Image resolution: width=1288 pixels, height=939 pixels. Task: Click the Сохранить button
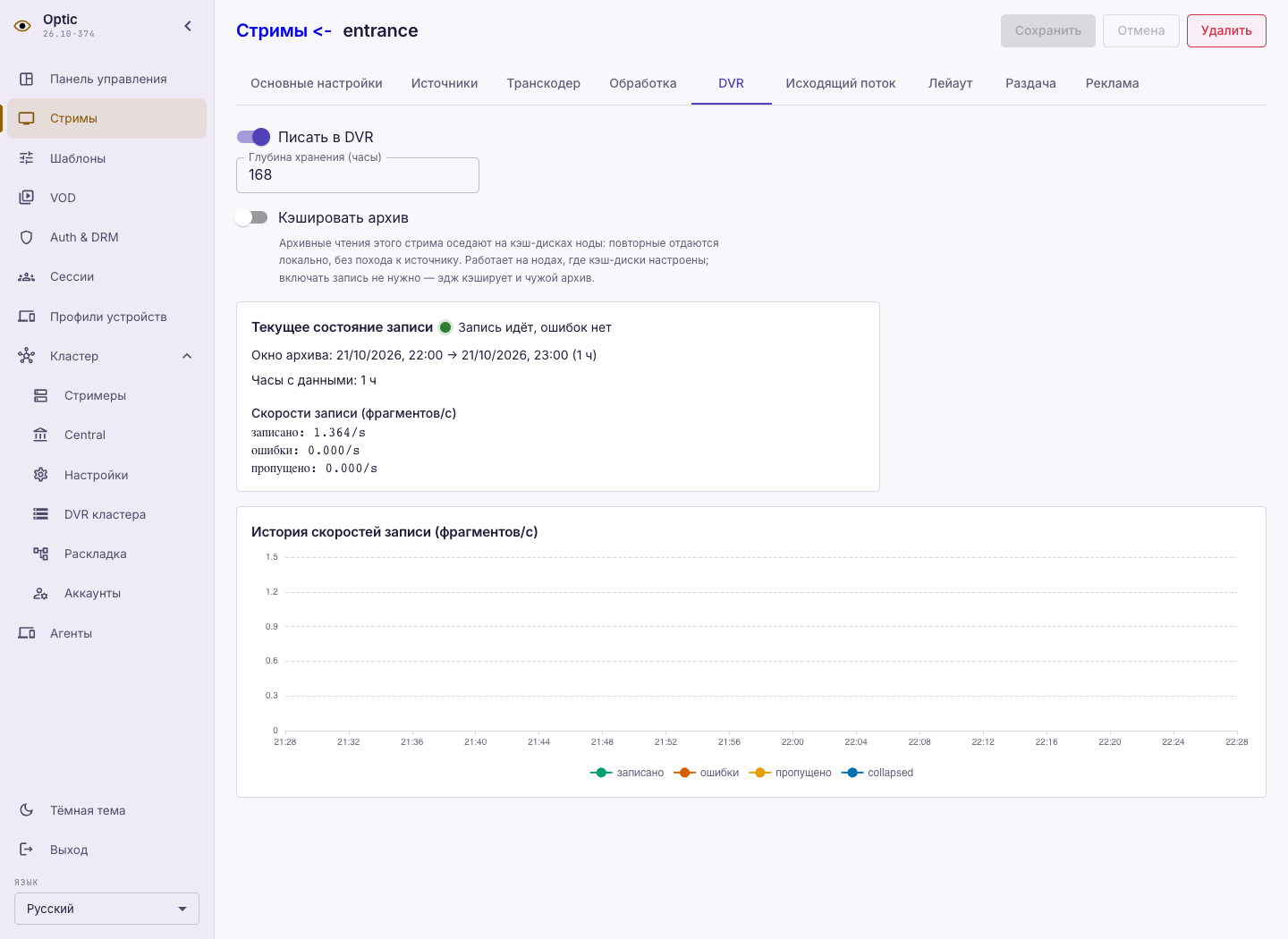[1048, 30]
